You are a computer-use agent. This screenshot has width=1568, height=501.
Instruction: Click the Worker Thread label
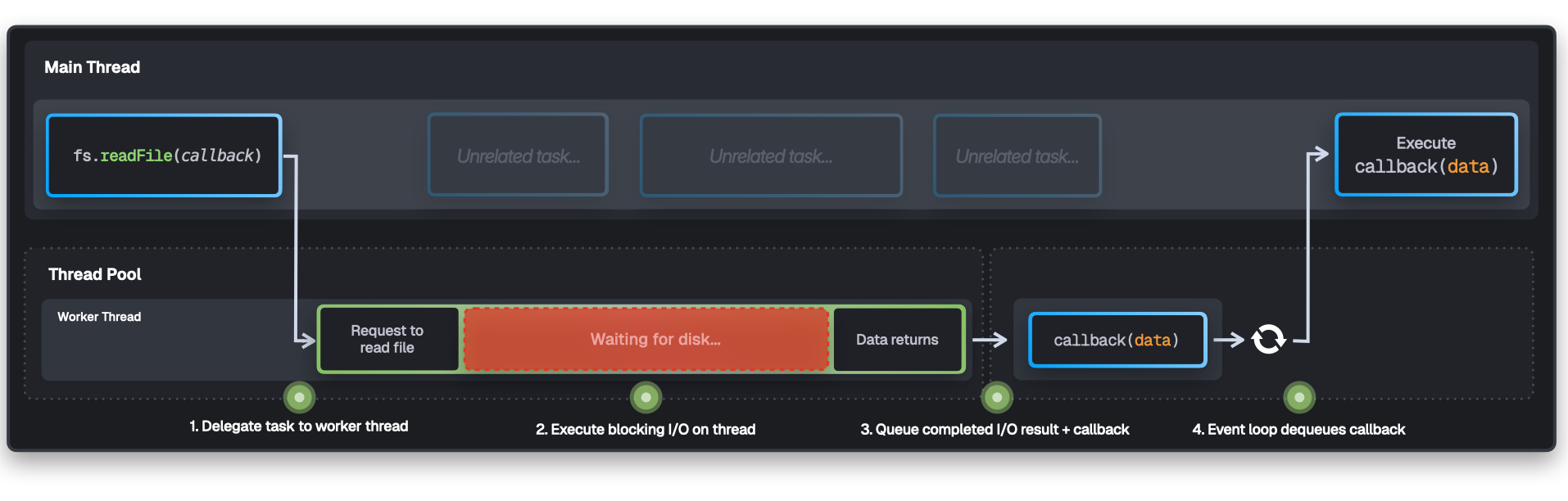coord(99,317)
